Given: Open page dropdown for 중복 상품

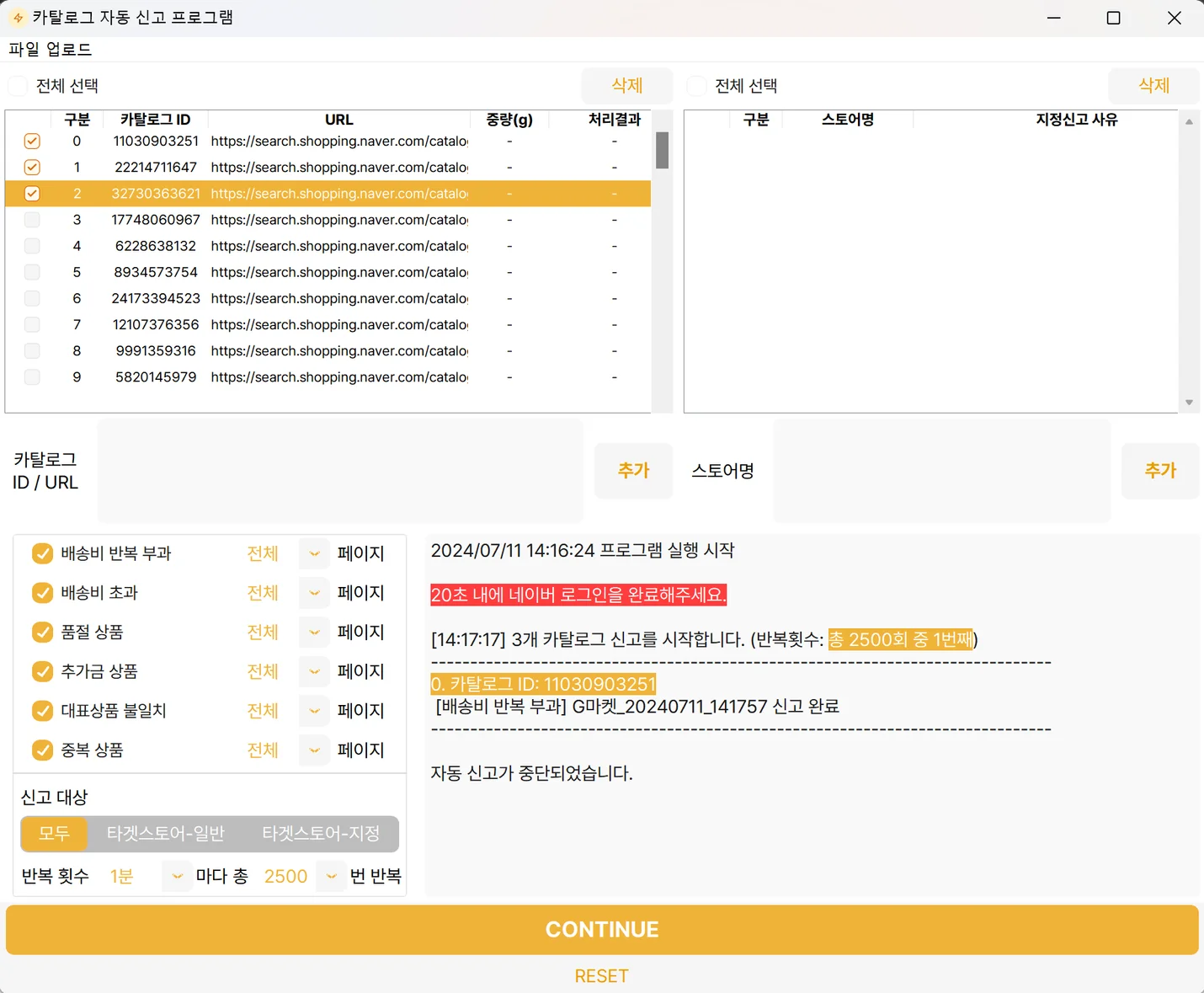Looking at the screenshot, I should [314, 750].
